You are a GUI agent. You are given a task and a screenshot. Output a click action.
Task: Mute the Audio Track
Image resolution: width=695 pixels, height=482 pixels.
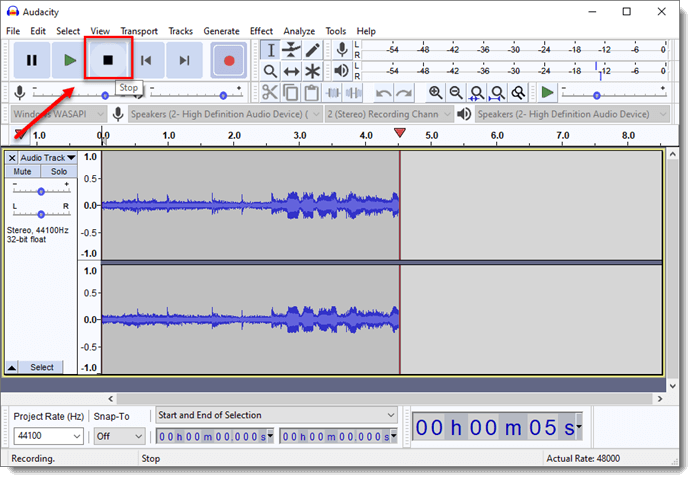coord(22,171)
